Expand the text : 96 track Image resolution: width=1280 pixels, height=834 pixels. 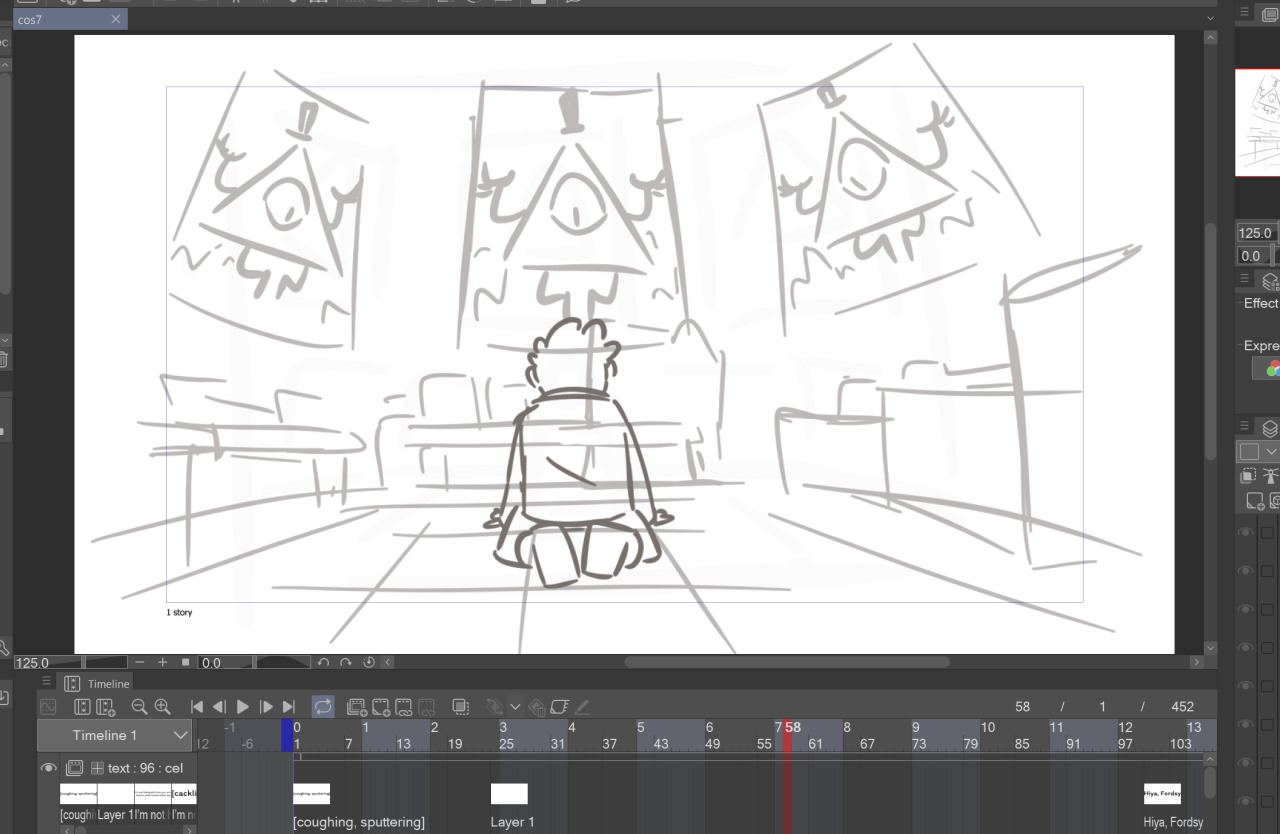(x=97, y=768)
